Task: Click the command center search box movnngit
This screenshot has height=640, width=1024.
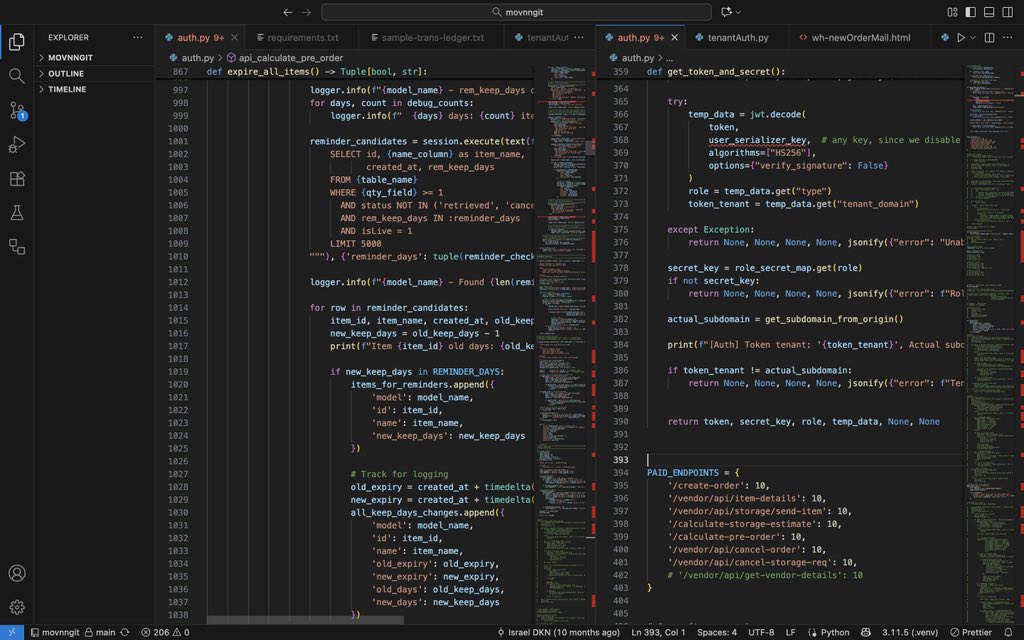Action: click(516, 12)
